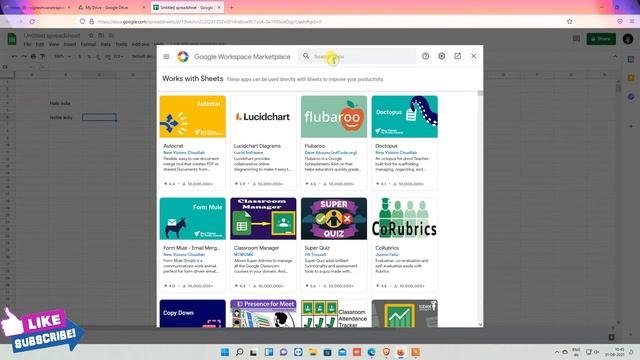The width and height of the screenshot is (640, 360).
Task: Click the Doctopus title text
Action: click(386, 146)
